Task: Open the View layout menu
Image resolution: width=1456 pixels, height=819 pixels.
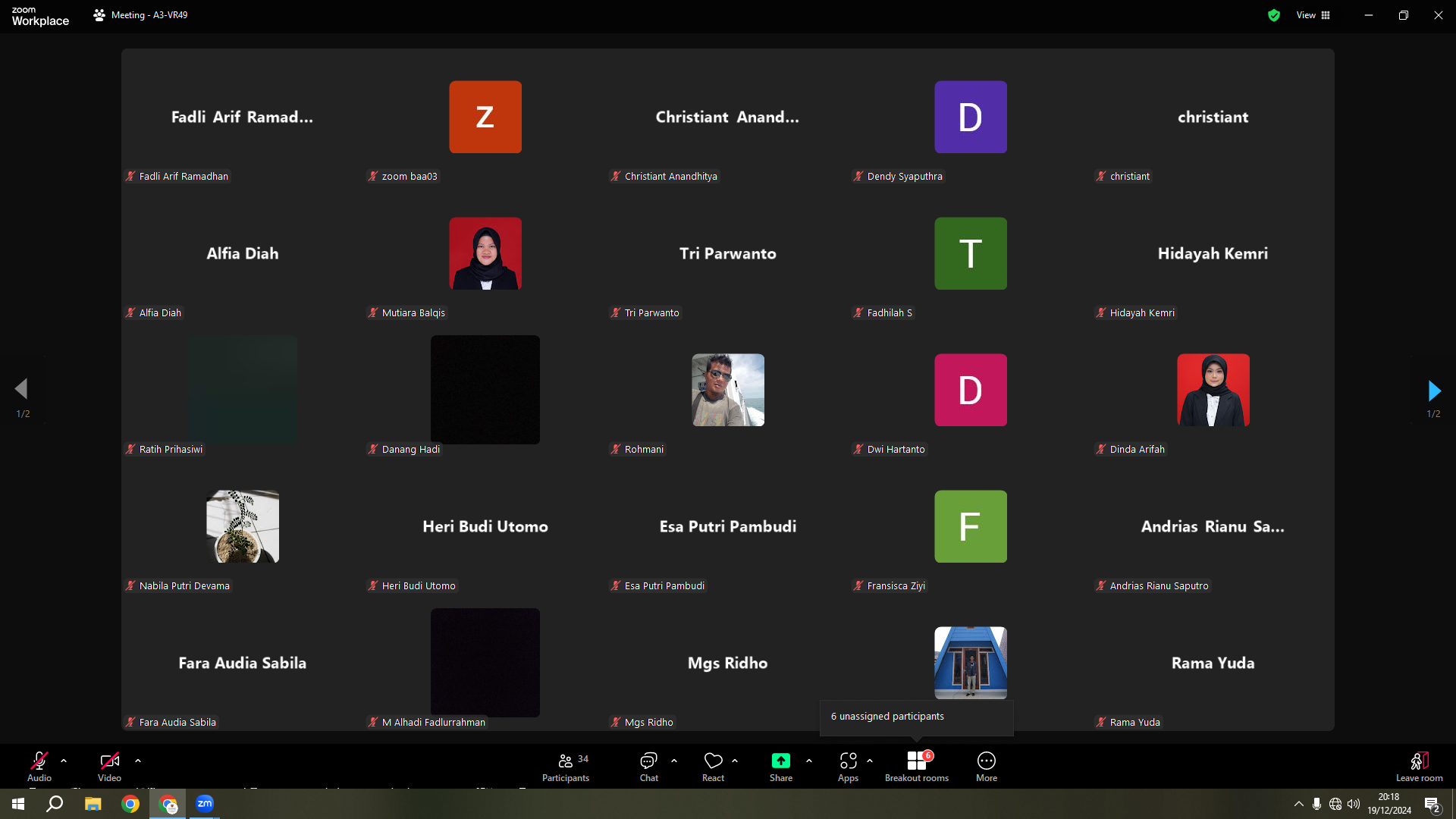Action: pyautogui.click(x=1313, y=15)
